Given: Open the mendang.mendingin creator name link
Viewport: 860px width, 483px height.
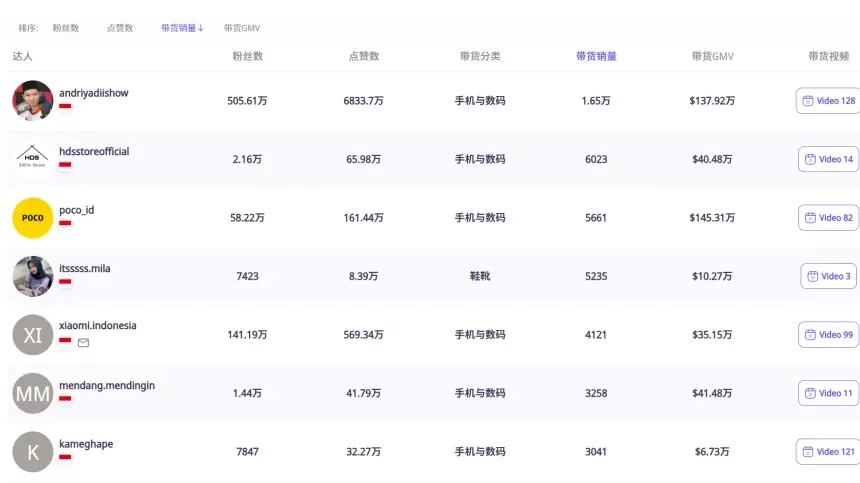Looking at the screenshot, I should click(x=107, y=385).
